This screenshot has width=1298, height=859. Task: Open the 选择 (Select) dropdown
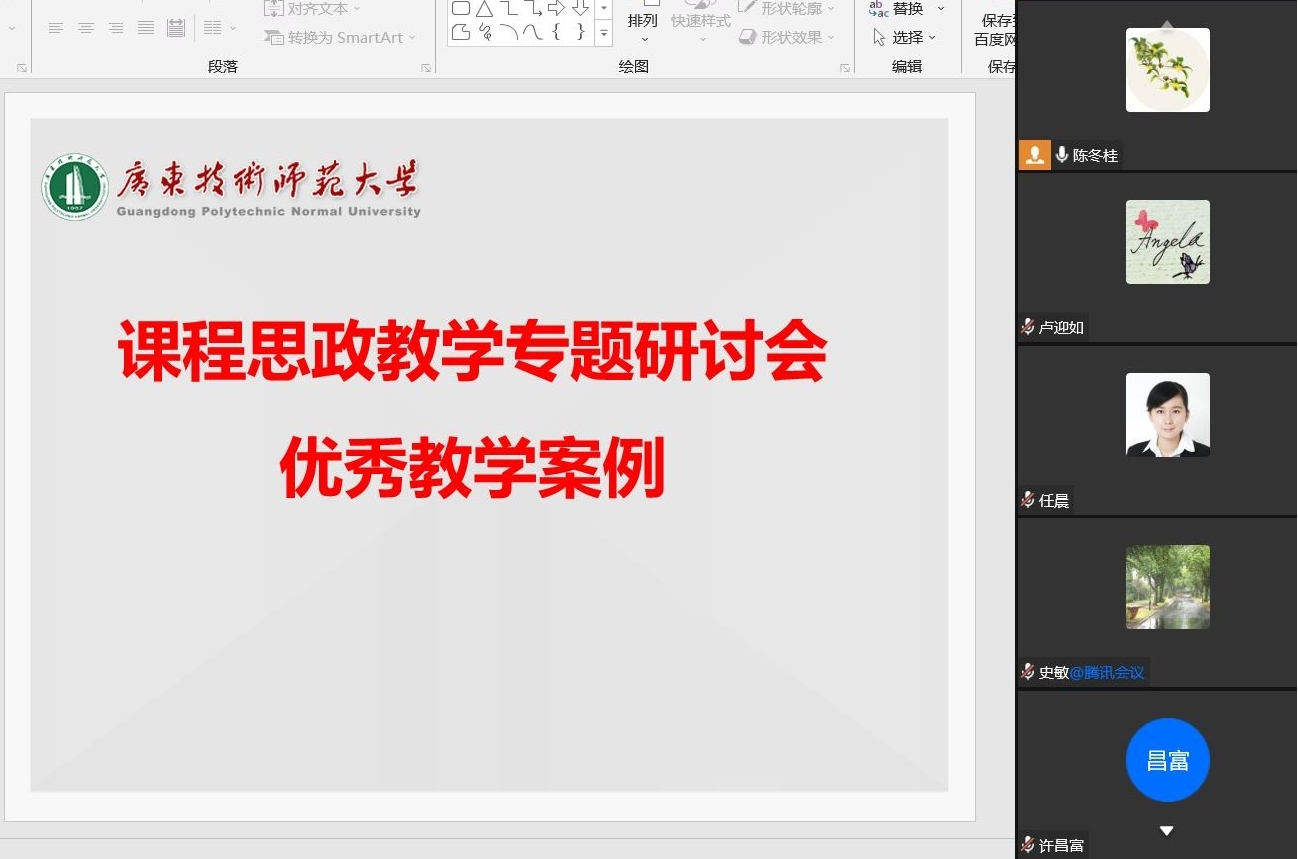point(905,37)
